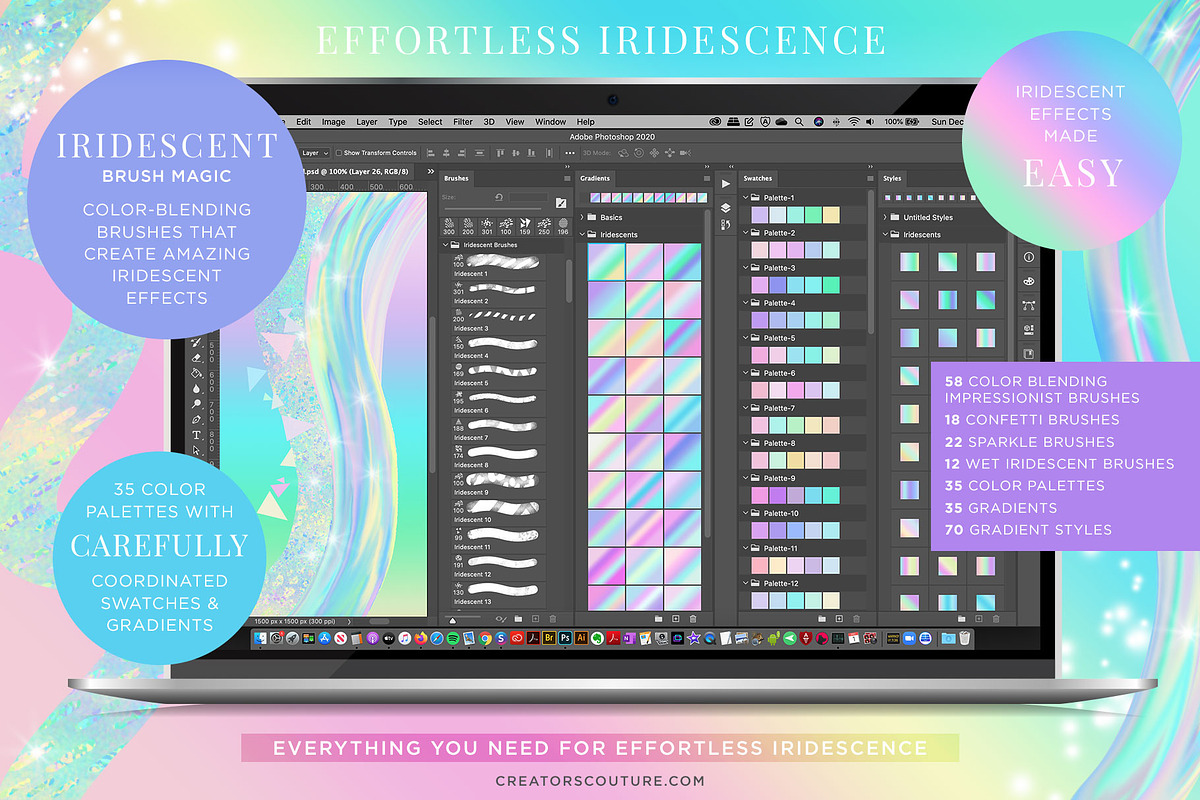Open the Paths panel icon in the right dock

tap(1029, 306)
